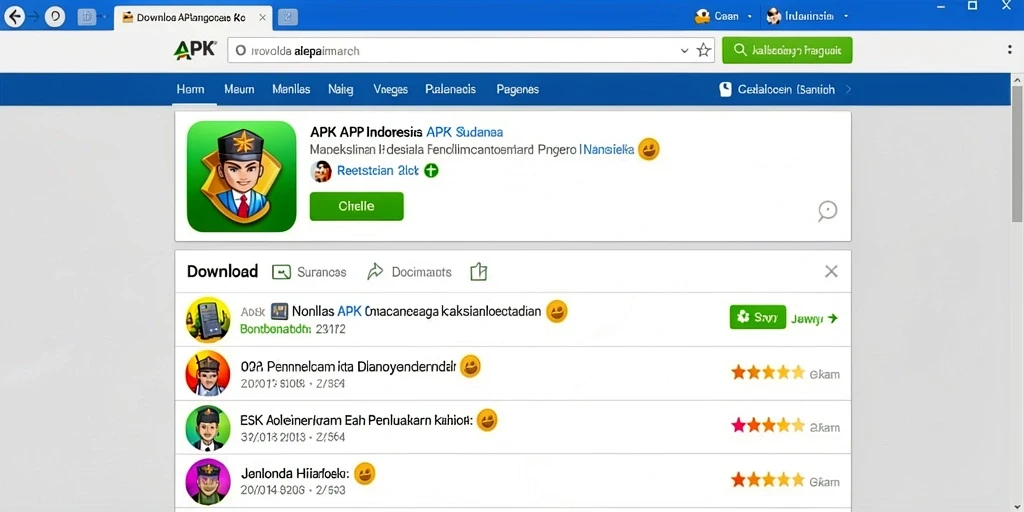Open the 'Docimants' tab
The width and height of the screenshot is (1024, 512).
tap(409, 272)
